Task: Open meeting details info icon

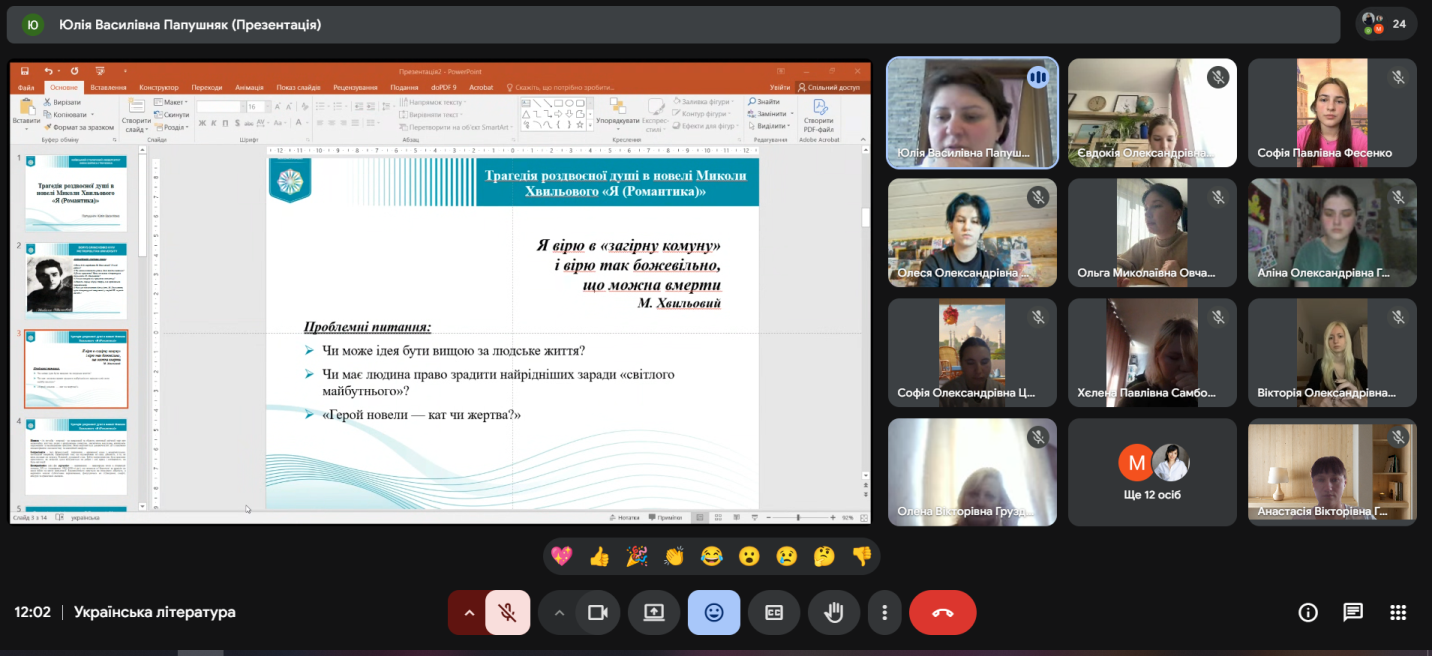Action: [x=1306, y=612]
